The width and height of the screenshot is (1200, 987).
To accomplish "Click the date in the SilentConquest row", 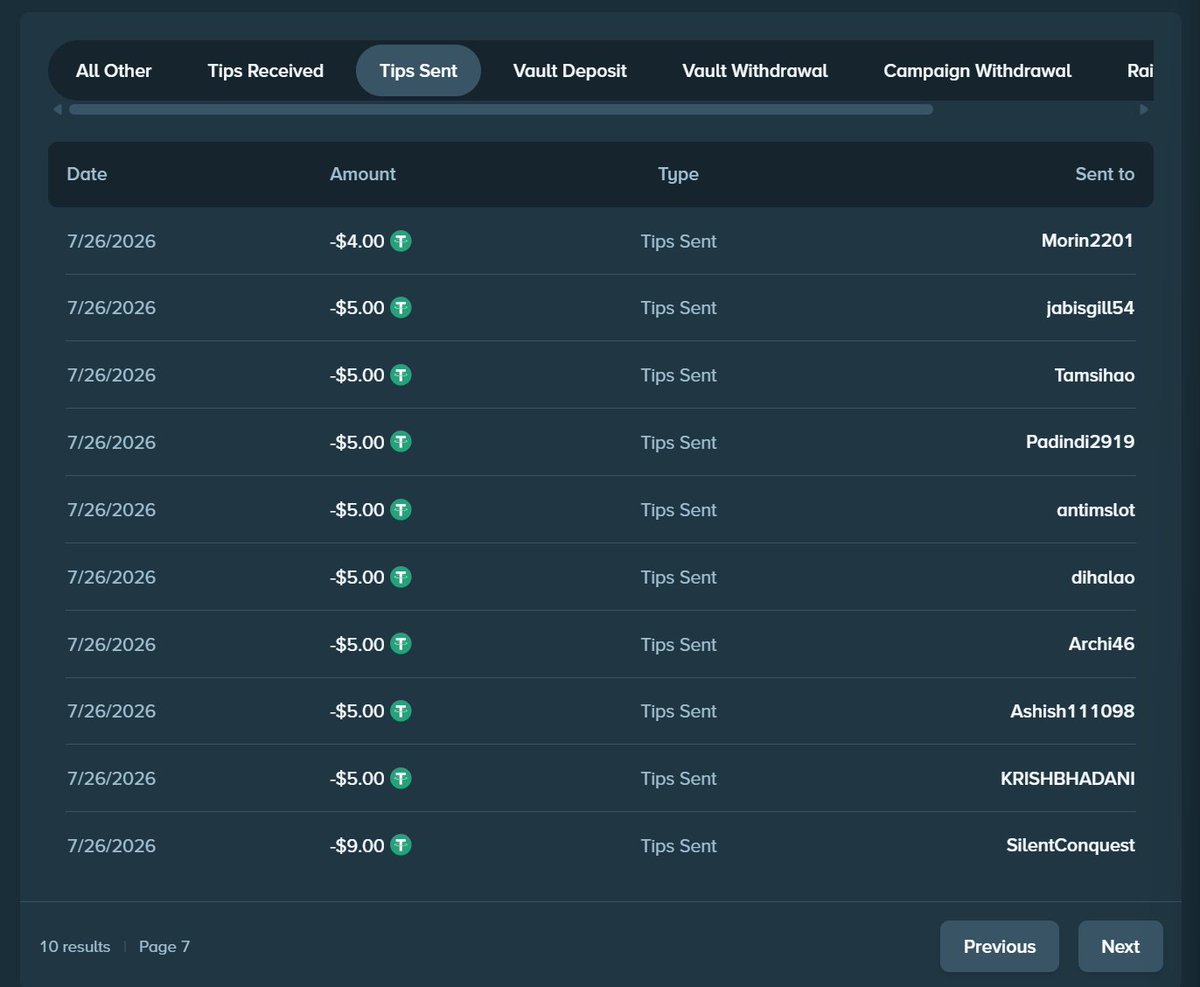I will [111, 845].
